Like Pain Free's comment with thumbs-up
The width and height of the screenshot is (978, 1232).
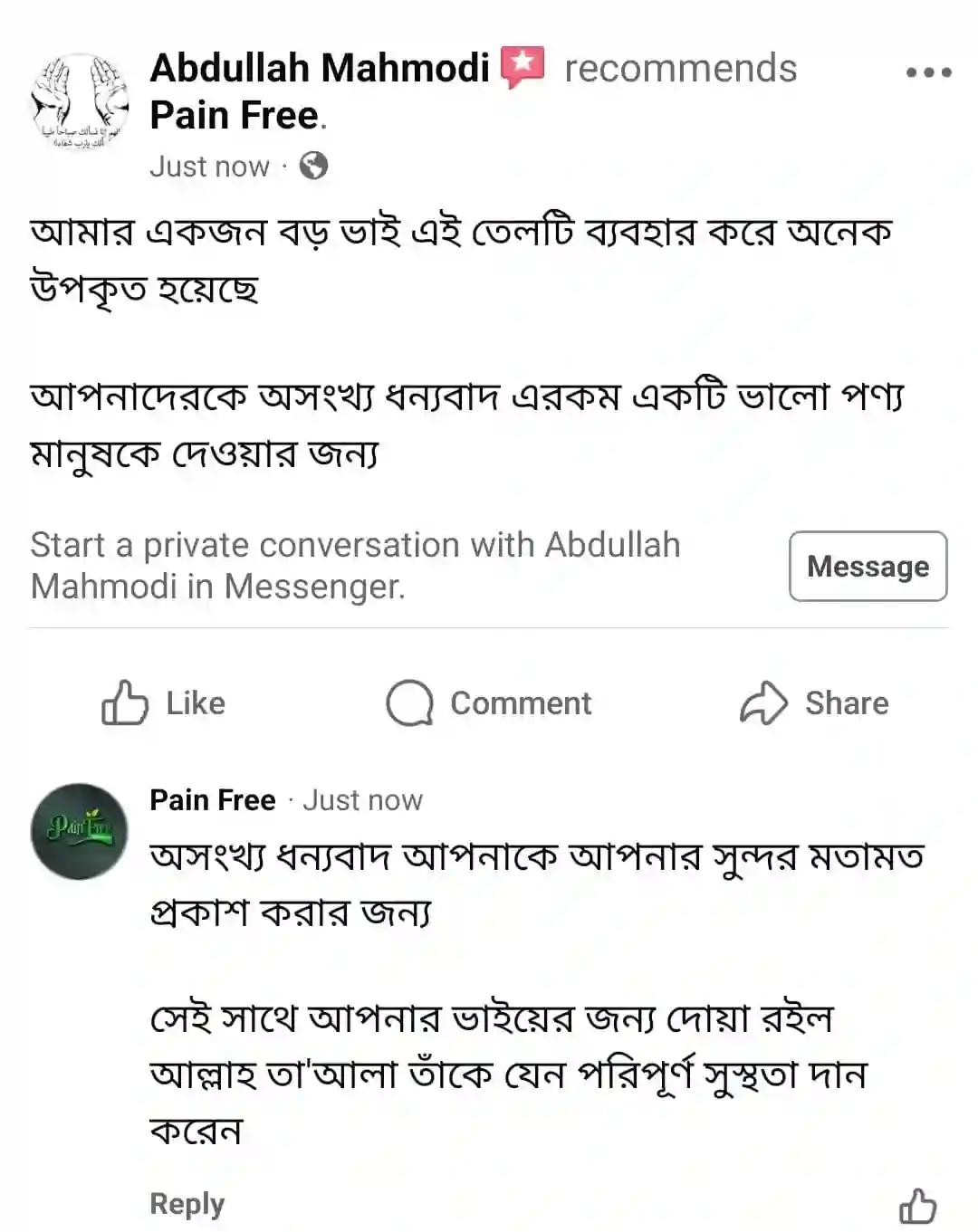coord(917,1206)
